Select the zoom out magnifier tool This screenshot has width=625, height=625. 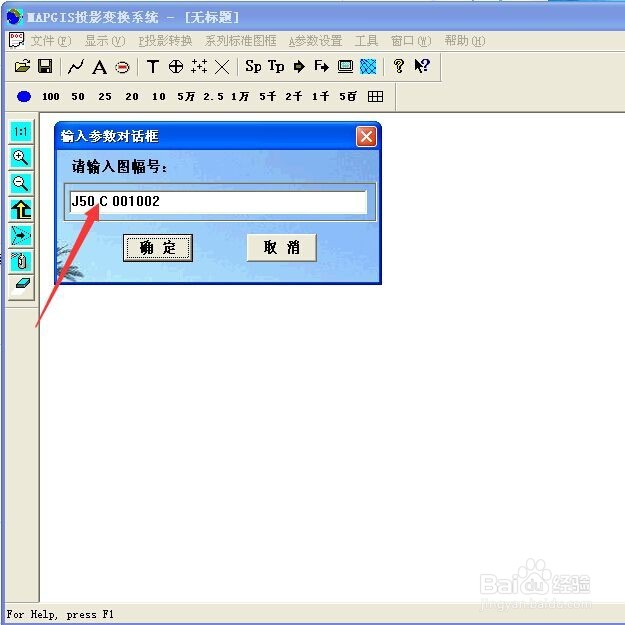tap(21, 184)
